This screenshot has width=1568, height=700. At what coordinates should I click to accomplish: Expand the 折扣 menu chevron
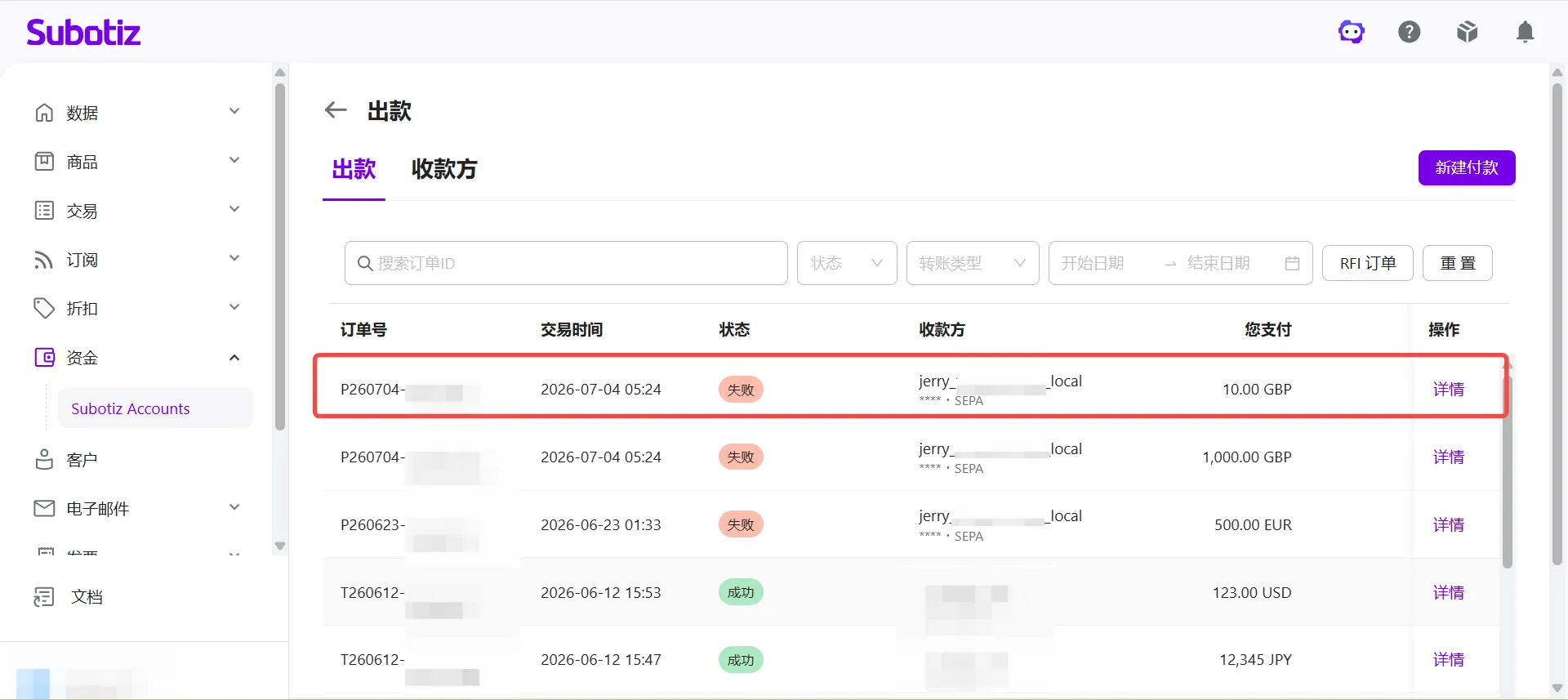pyautogui.click(x=234, y=307)
